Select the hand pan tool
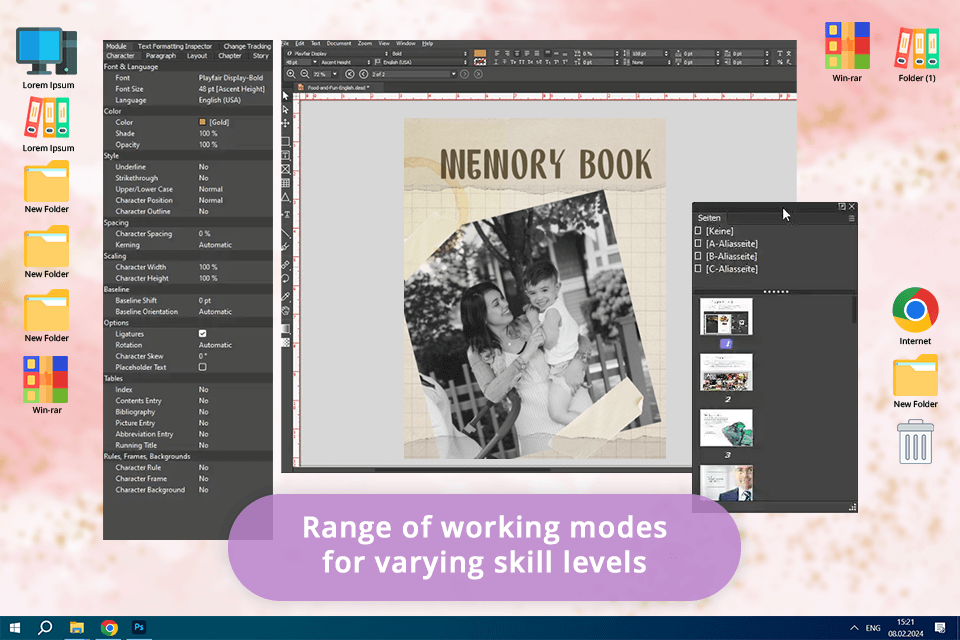Image resolution: width=960 pixels, height=640 pixels. point(285,311)
